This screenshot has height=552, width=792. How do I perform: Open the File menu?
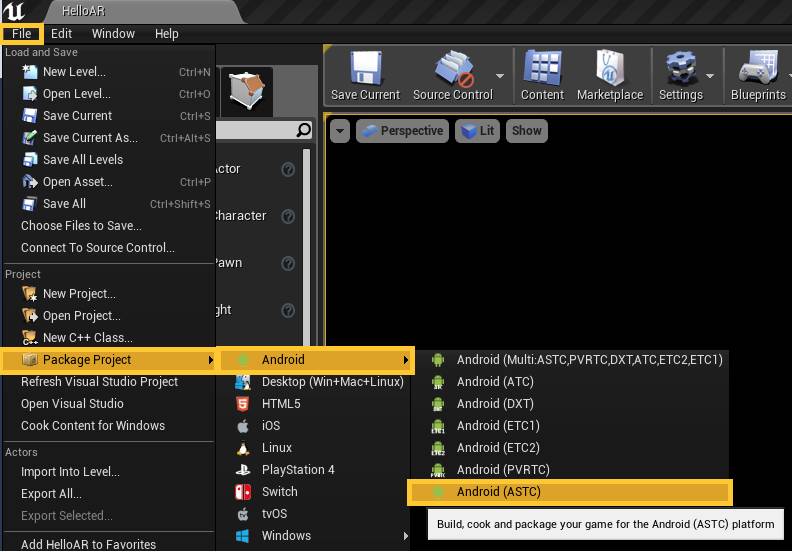(22, 34)
